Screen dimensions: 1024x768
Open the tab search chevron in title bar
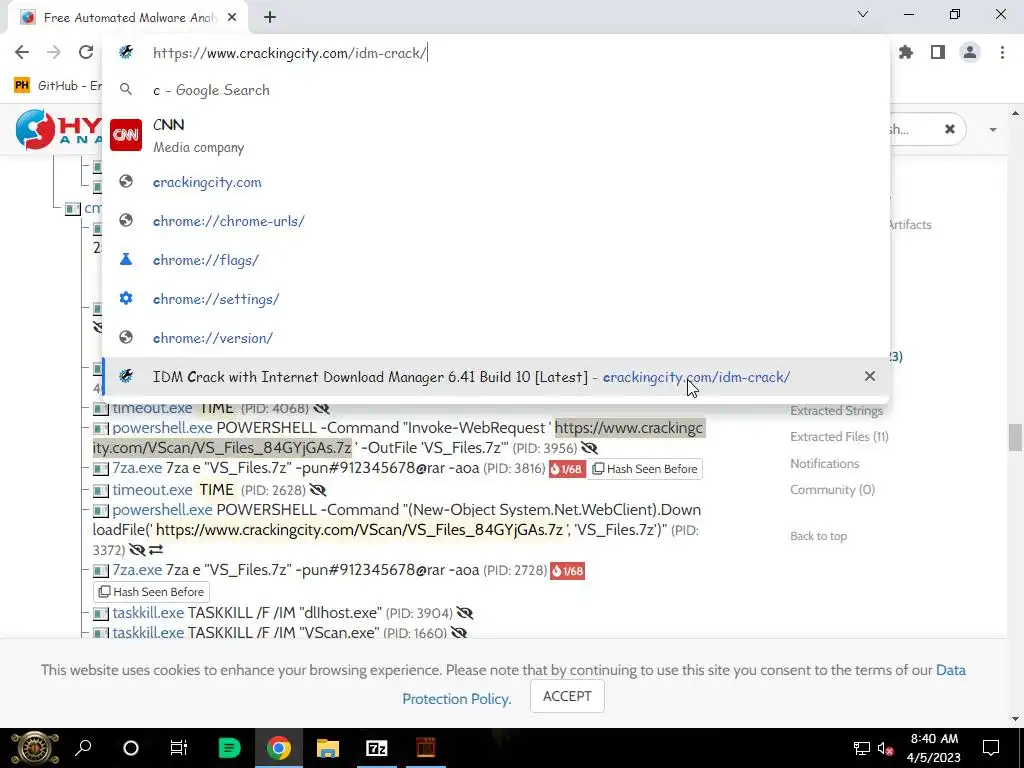[863, 14]
